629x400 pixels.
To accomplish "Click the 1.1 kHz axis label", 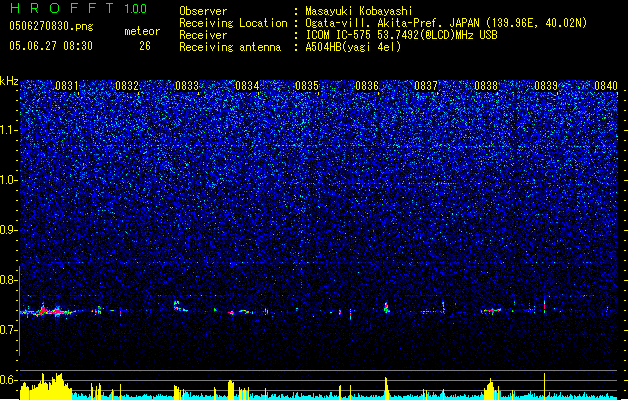I will 8,130.
